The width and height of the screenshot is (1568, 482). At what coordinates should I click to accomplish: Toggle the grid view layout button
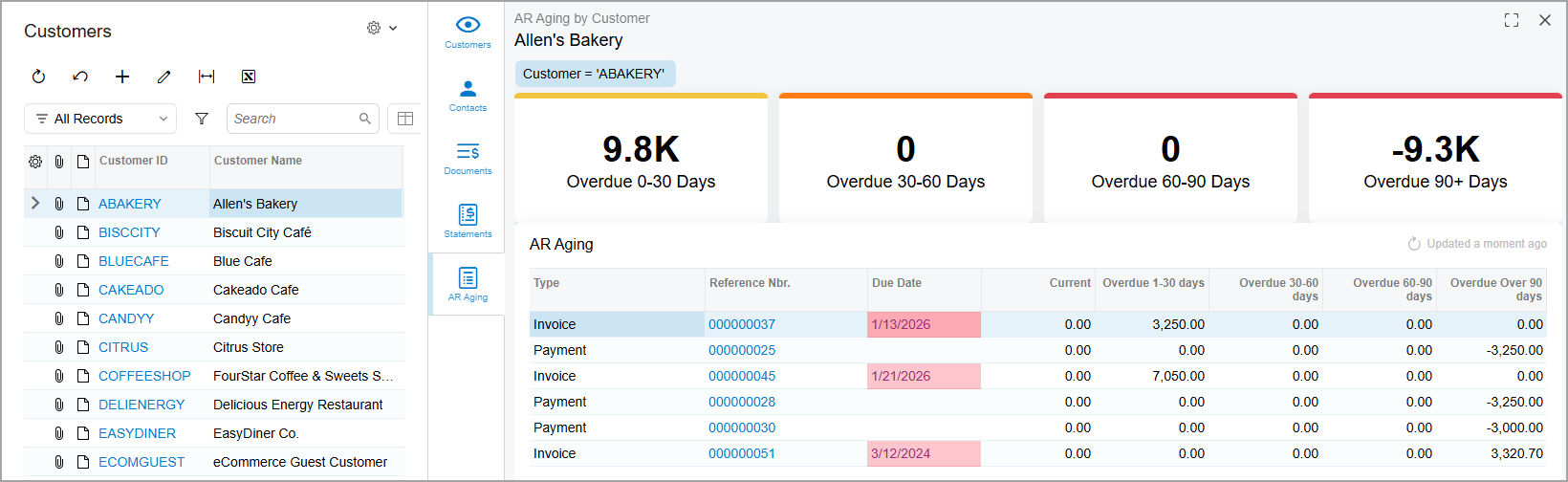click(x=405, y=119)
